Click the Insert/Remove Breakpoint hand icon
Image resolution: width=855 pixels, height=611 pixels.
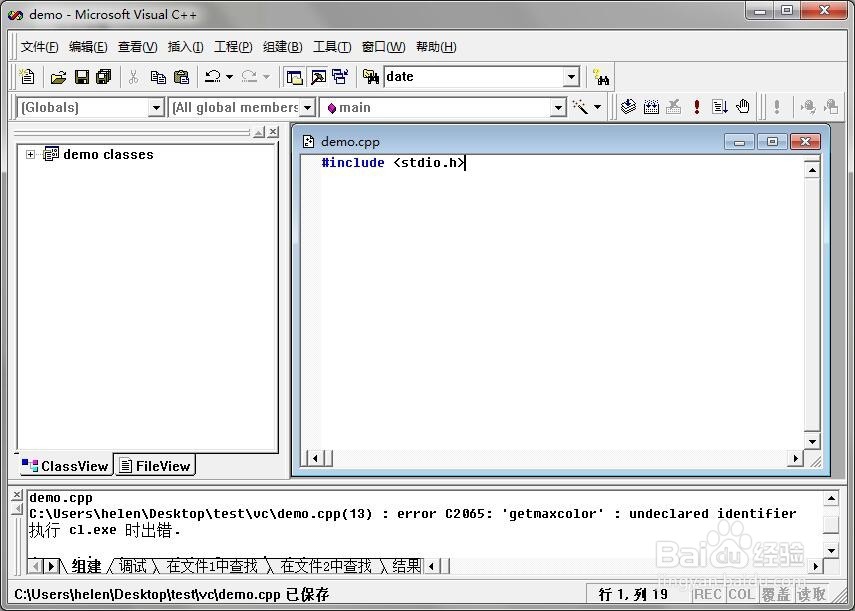tap(743, 106)
